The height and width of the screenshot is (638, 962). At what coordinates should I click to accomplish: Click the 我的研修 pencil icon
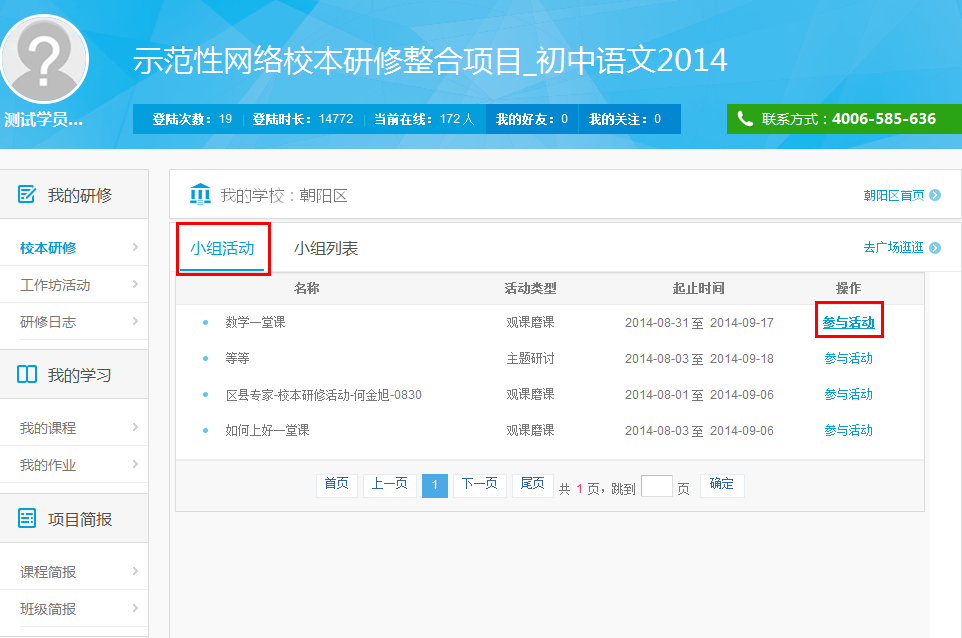(27, 194)
